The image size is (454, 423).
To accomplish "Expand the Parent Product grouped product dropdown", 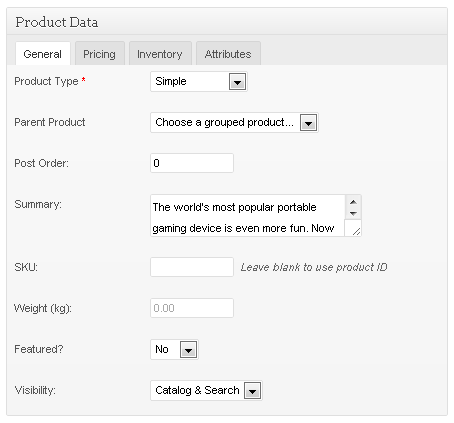I will [x=234, y=123].
